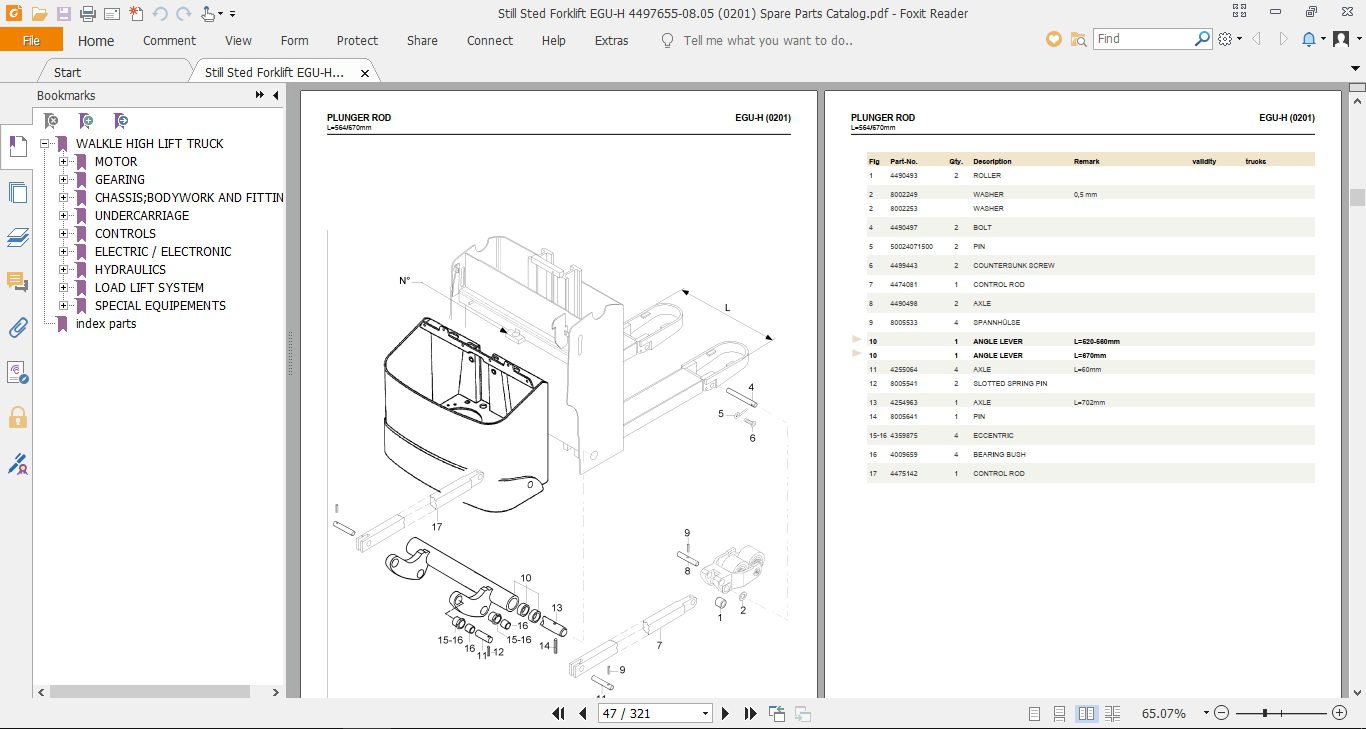
Task: Go to previous search result arrow
Action: [1256, 39]
